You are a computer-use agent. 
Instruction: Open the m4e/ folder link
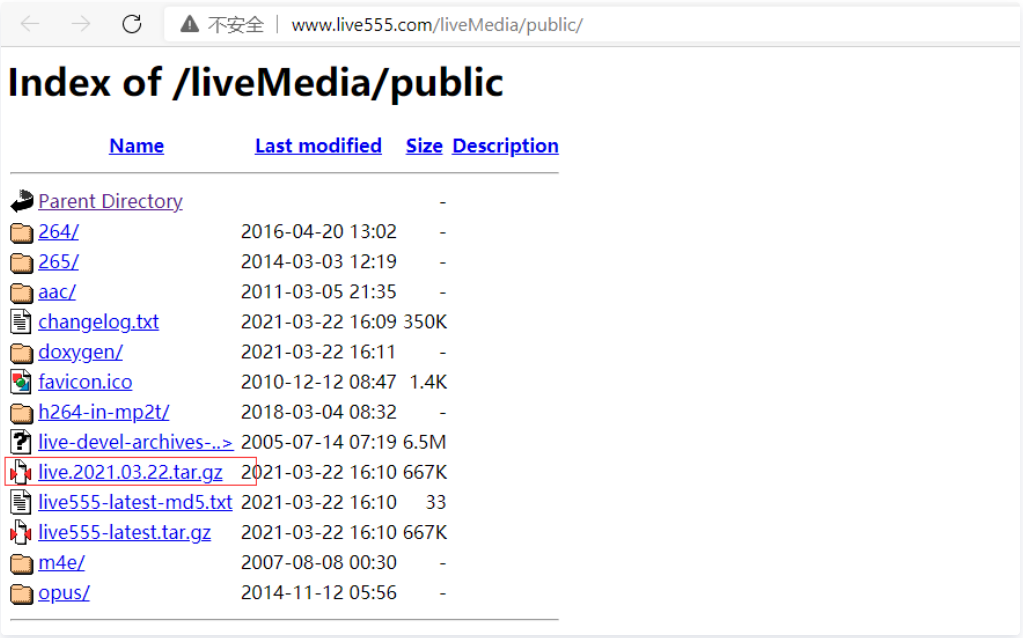tap(61, 562)
